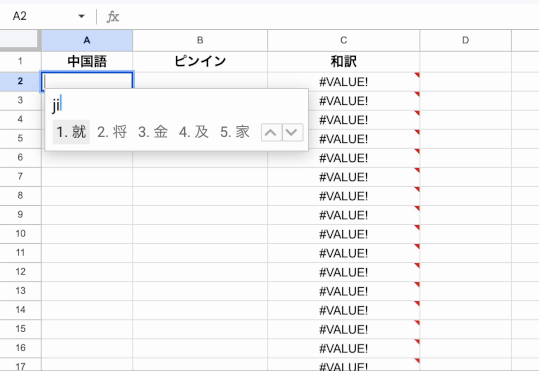The width and height of the screenshot is (539, 371).
Task: Click the IME composition text 'ji'
Action: pyautogui.click(x=57, y=105)
